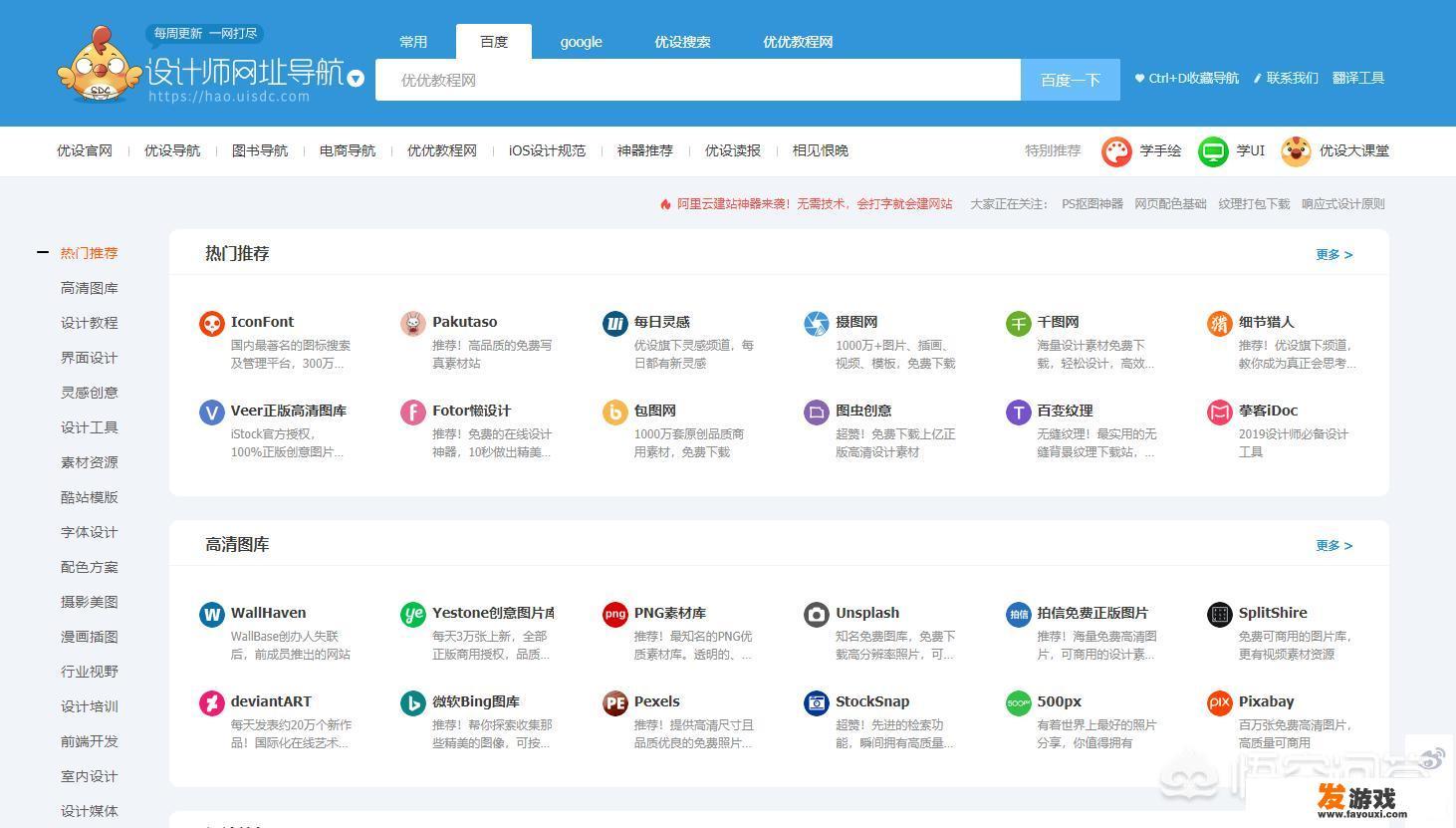Click the 学UI green monitor icon
1456x828 pixels.
click(x=1213, y=151)
